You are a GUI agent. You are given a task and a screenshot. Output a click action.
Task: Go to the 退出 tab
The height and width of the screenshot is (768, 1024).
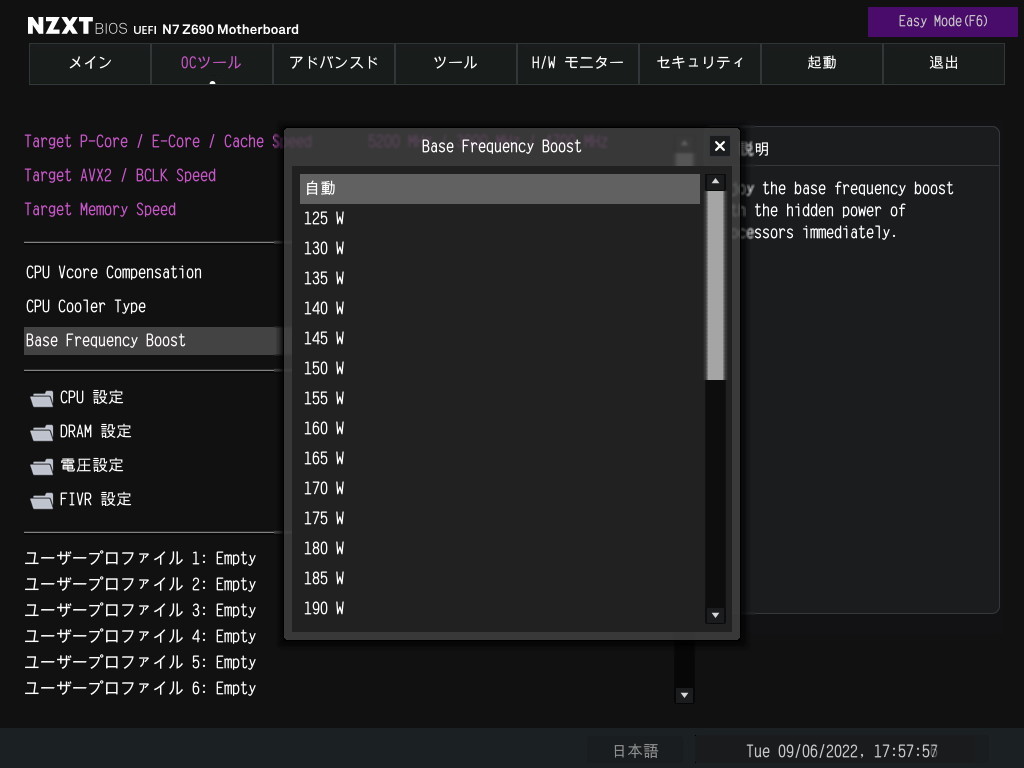click(x=944, y=63)
